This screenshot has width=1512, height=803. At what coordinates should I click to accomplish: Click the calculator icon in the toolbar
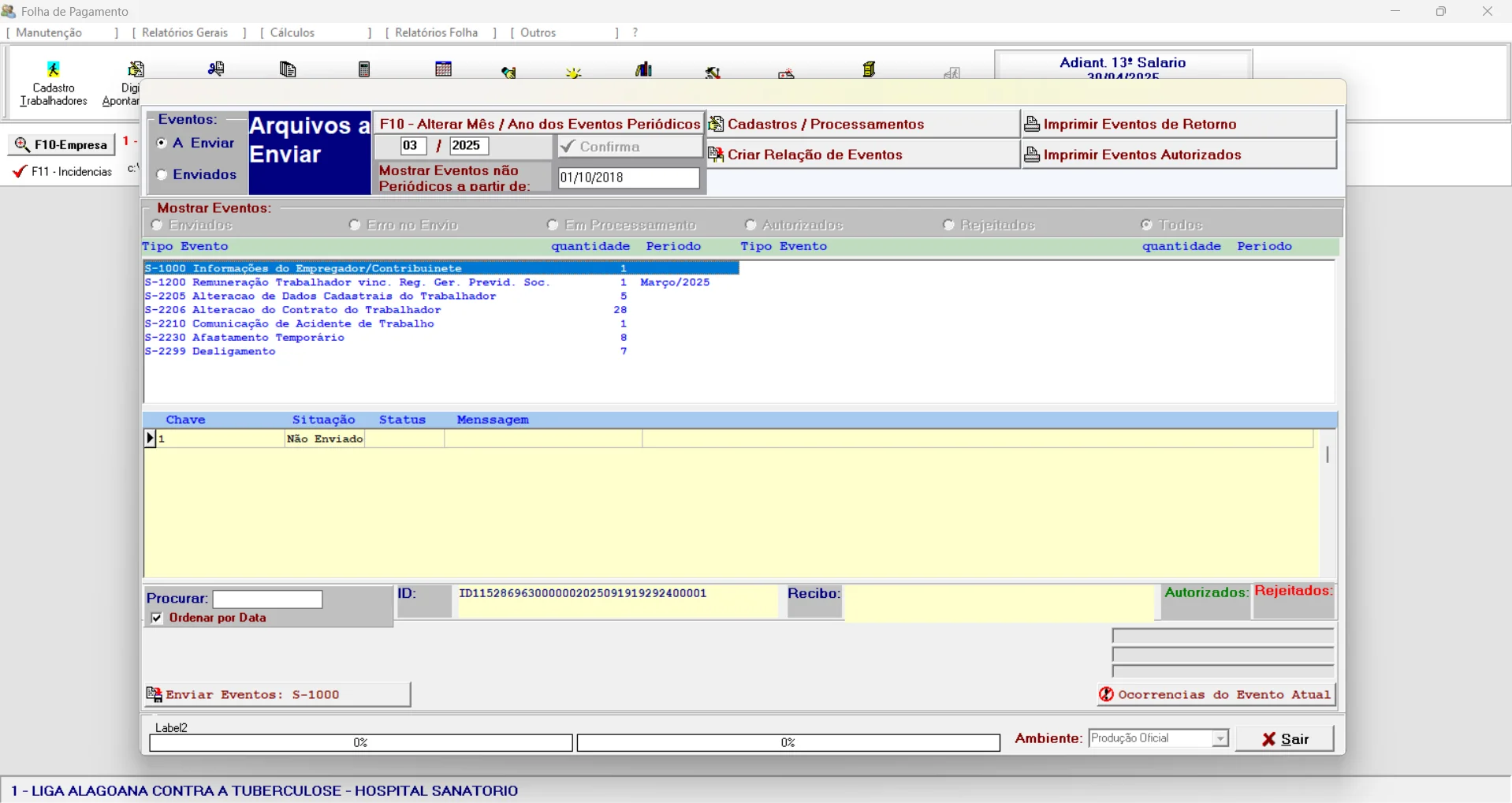click(x=364, y=69)
